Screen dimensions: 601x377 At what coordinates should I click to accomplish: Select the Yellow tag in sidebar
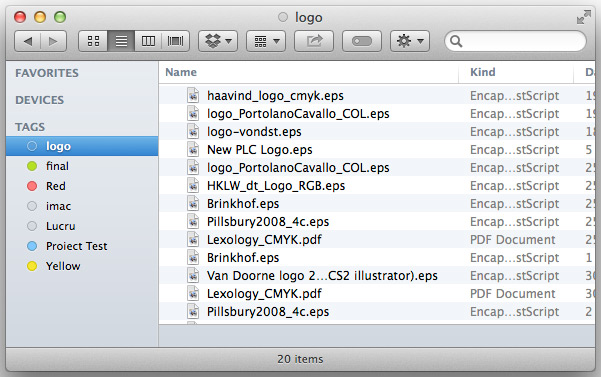[x=82, y=266]
